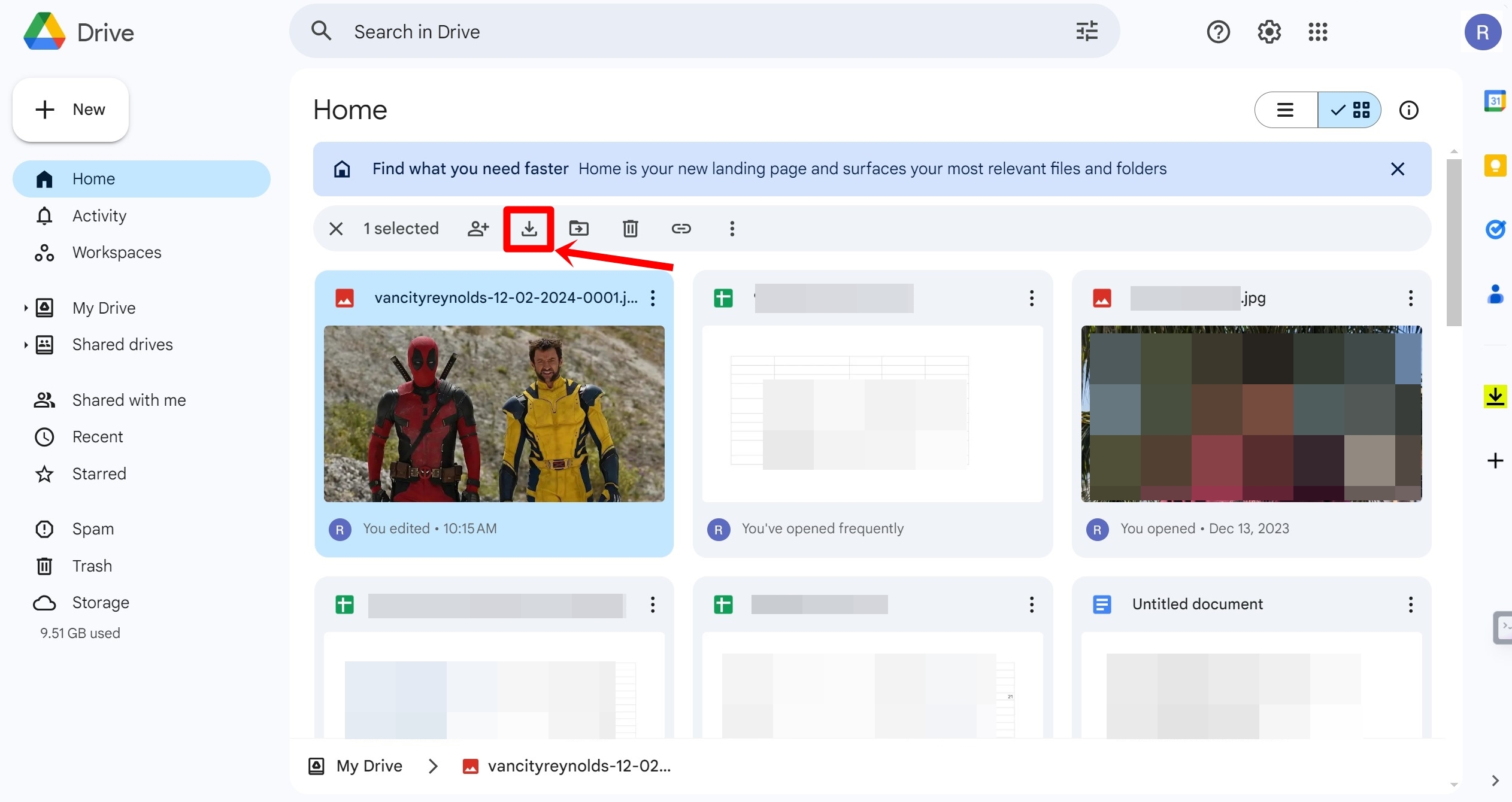The width and height of the screenshot is (1512, 802).
Task: Open the yellow download add-on
Action: [1495, 396]
